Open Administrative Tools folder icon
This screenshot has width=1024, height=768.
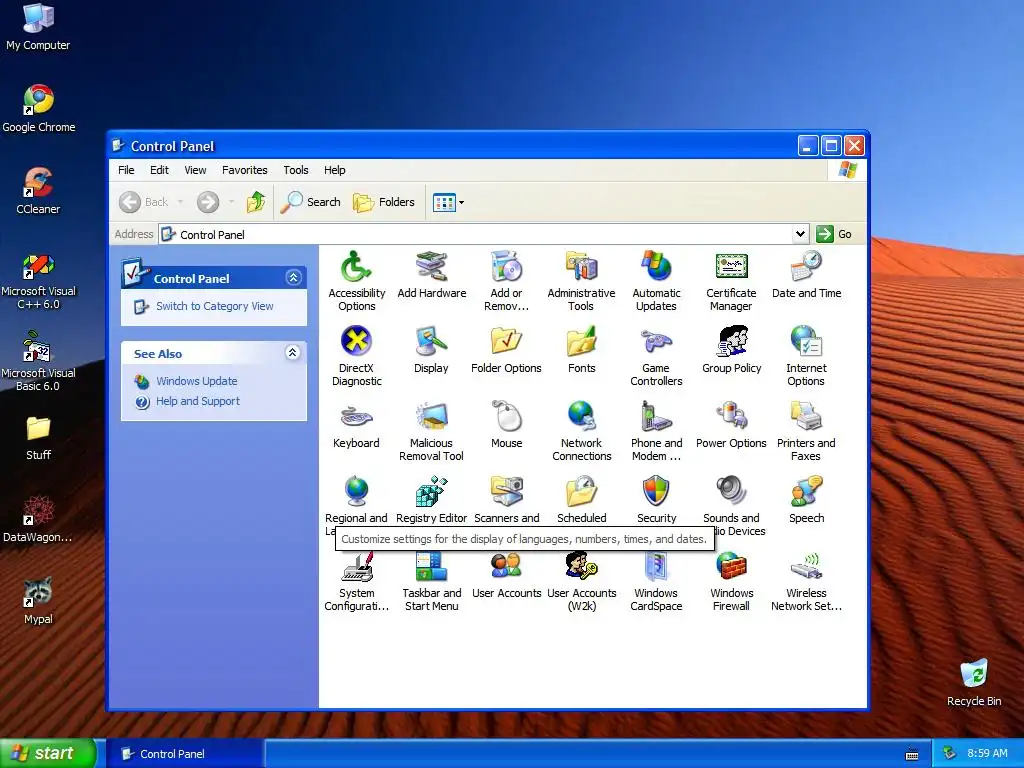(x=581, y=267)
